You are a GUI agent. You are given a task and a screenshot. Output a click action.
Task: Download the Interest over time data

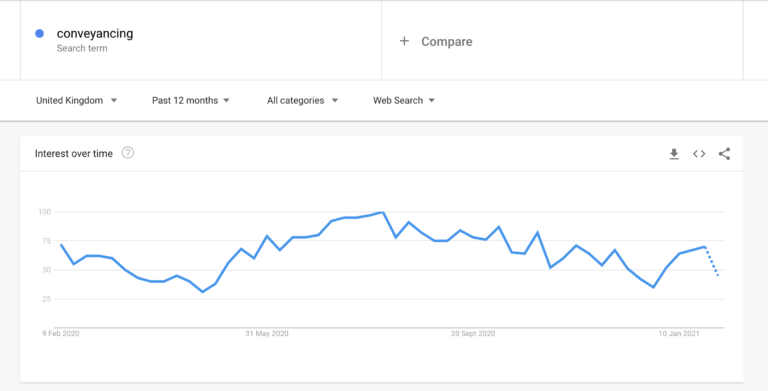674,154
